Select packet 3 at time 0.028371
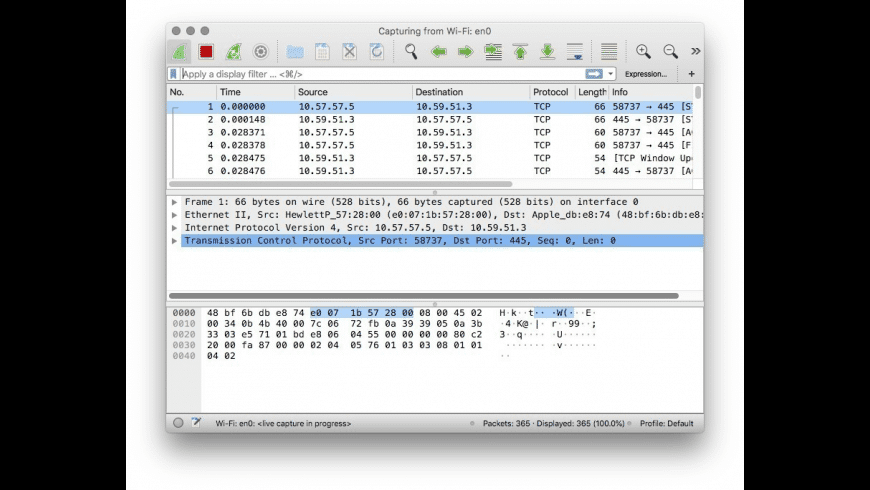The width and height of the screenshot is (870, 490). coord(430,132)
